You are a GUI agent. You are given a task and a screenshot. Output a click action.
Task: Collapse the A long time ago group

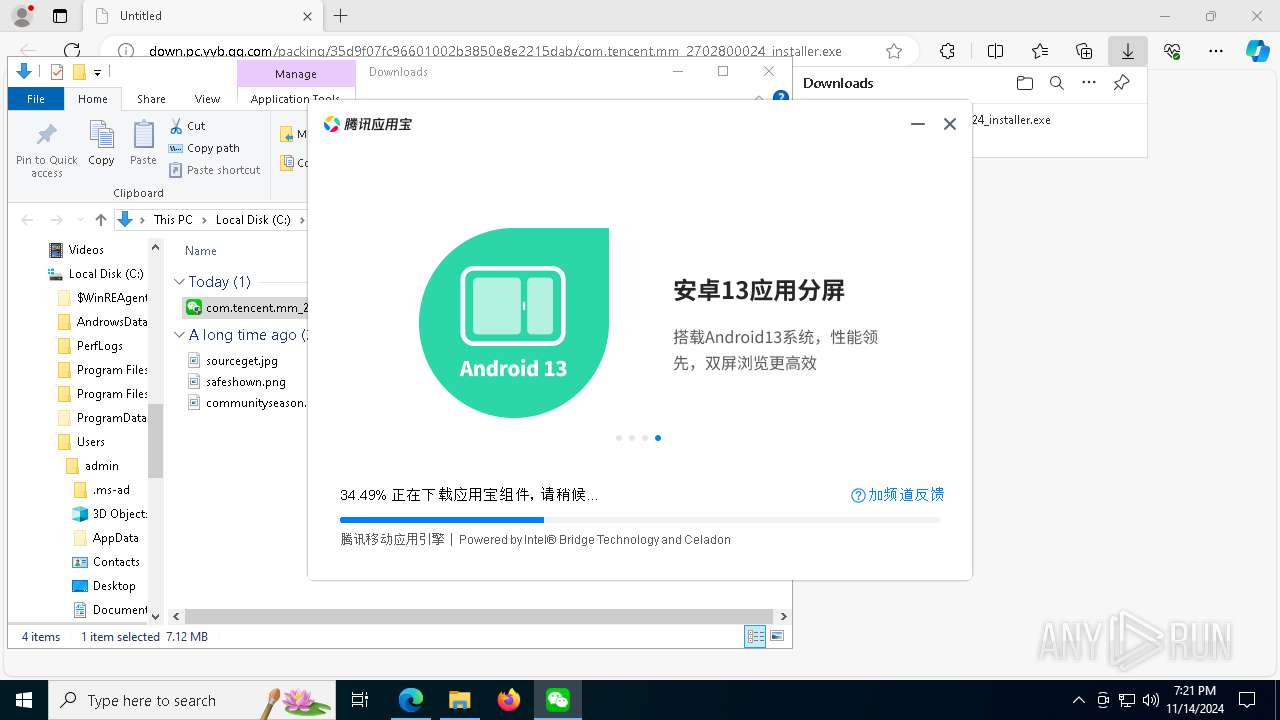179,335
